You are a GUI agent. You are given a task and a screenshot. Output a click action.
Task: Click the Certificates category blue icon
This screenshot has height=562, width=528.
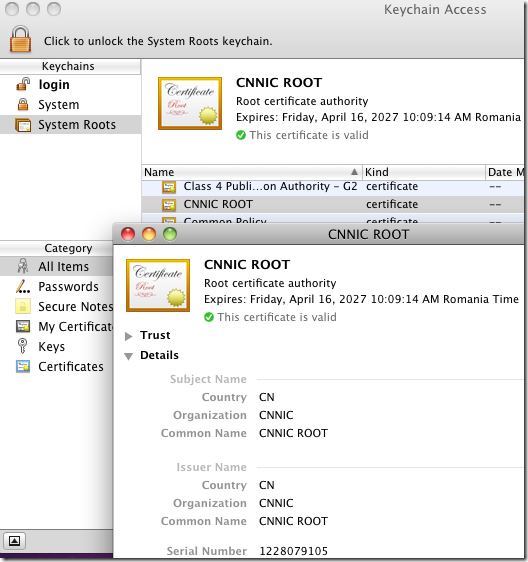point(23,367)
